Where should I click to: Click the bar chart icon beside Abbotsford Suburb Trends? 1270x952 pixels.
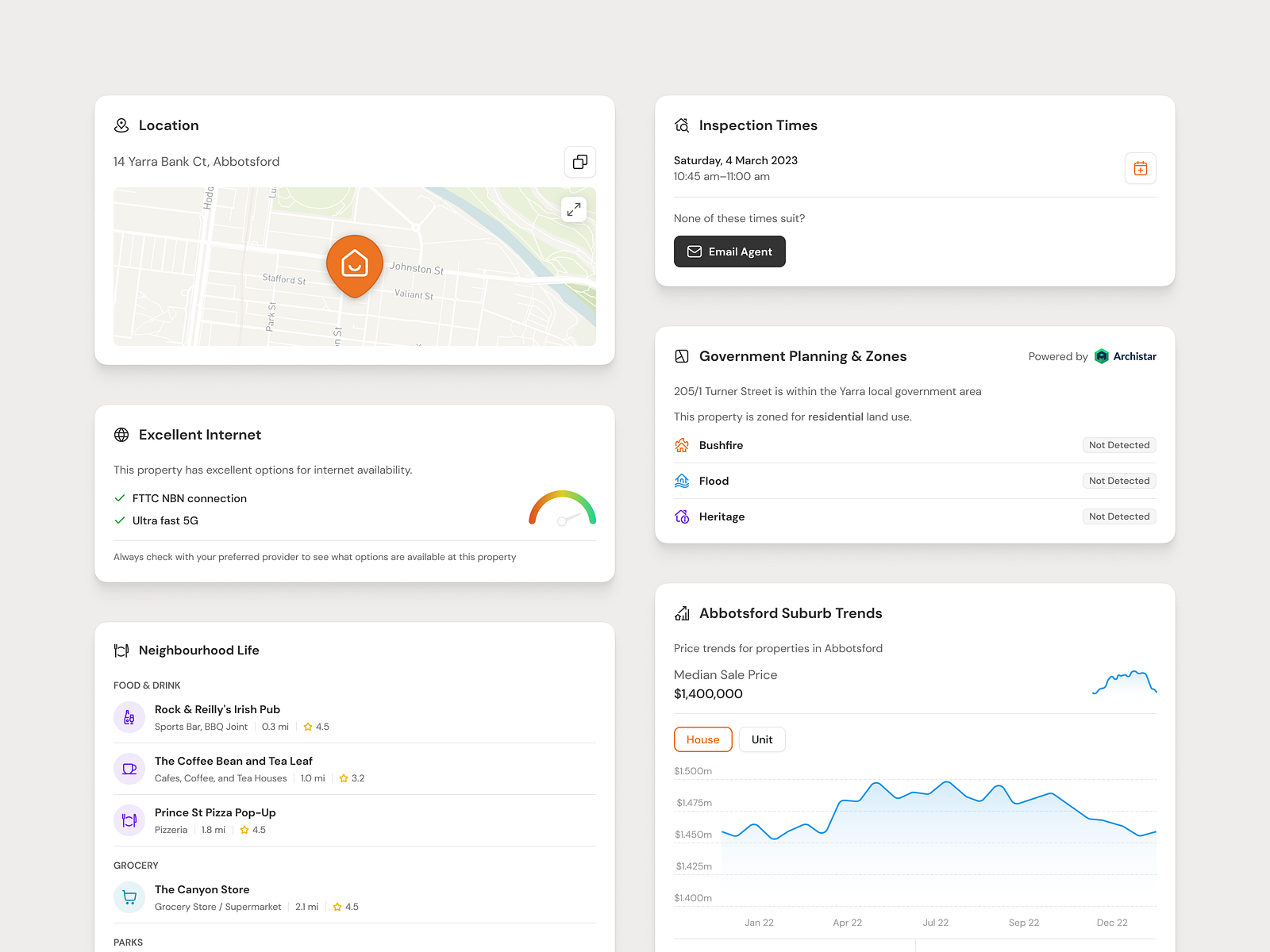click(681, 612)
